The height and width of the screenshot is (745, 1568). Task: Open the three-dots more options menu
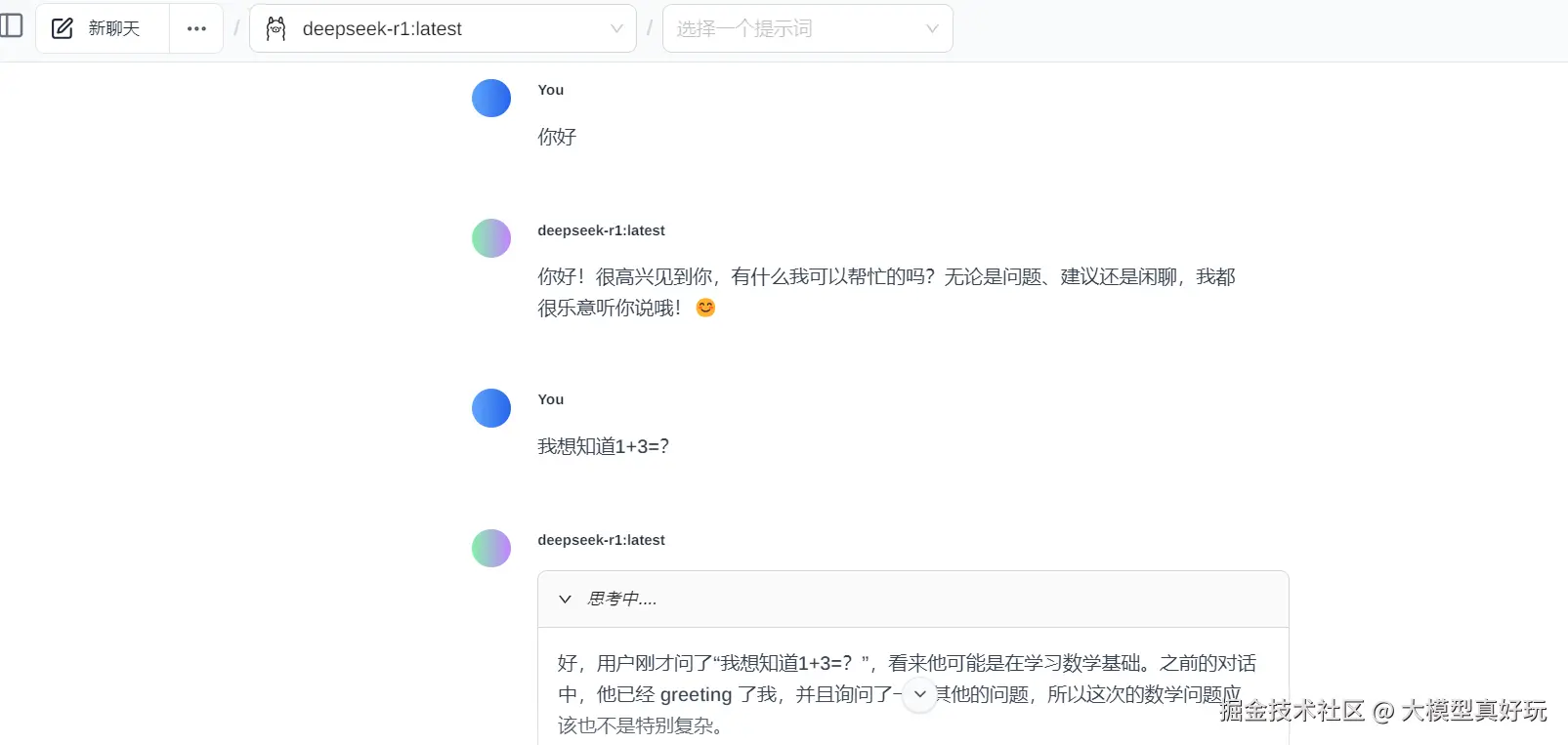196,28
